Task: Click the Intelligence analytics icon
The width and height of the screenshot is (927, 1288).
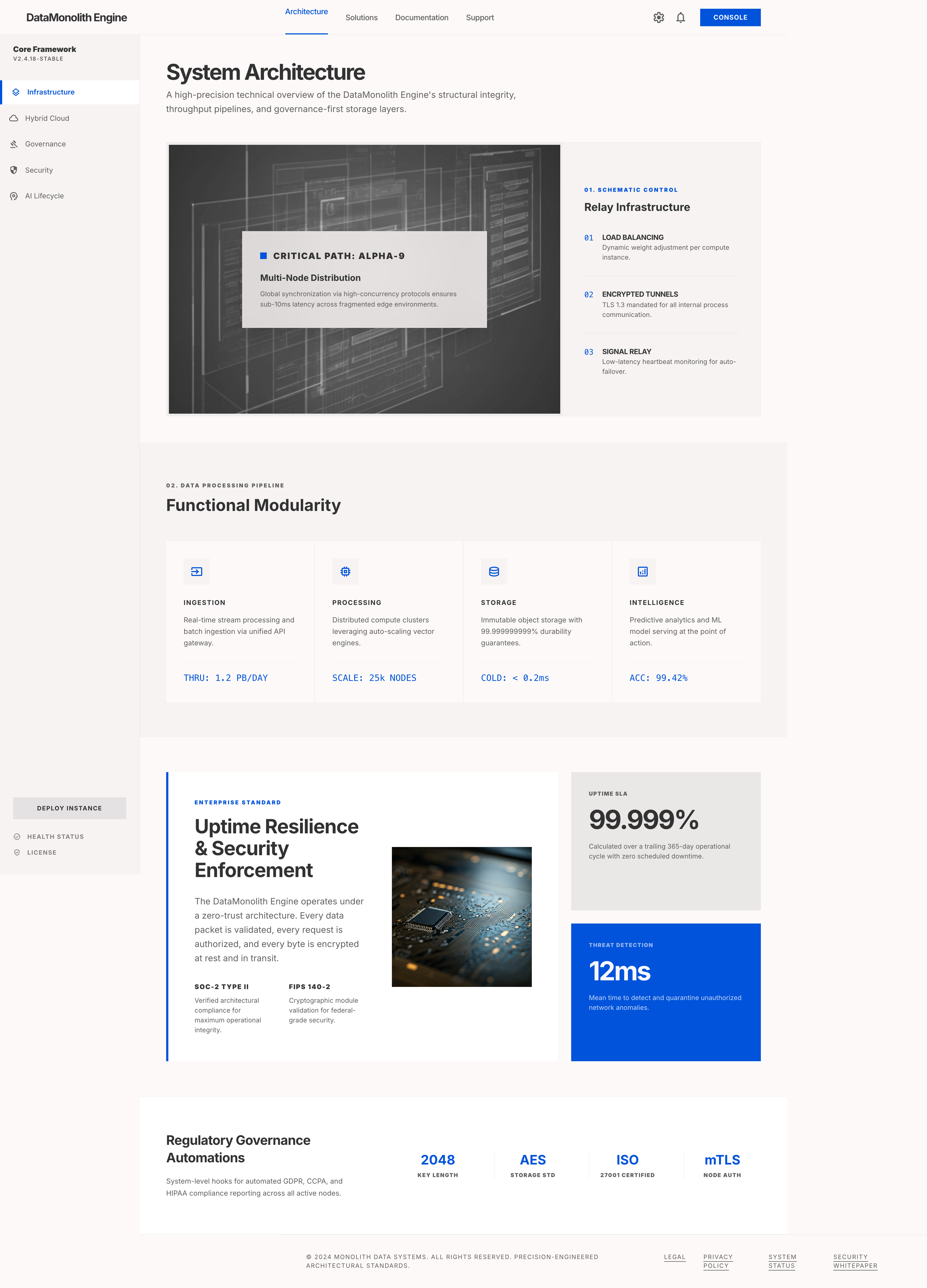Action: click(x=643, y=571)
